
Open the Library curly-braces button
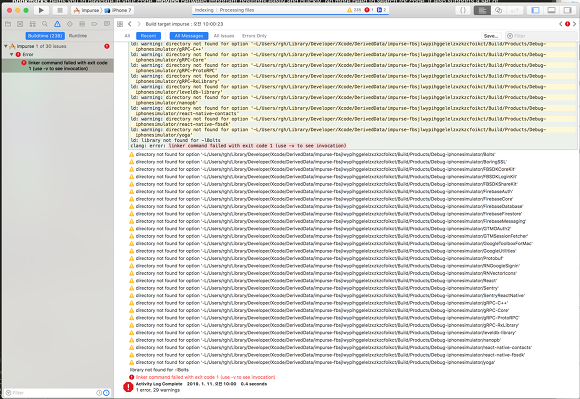pyautogui.click(x=463, y=10)
